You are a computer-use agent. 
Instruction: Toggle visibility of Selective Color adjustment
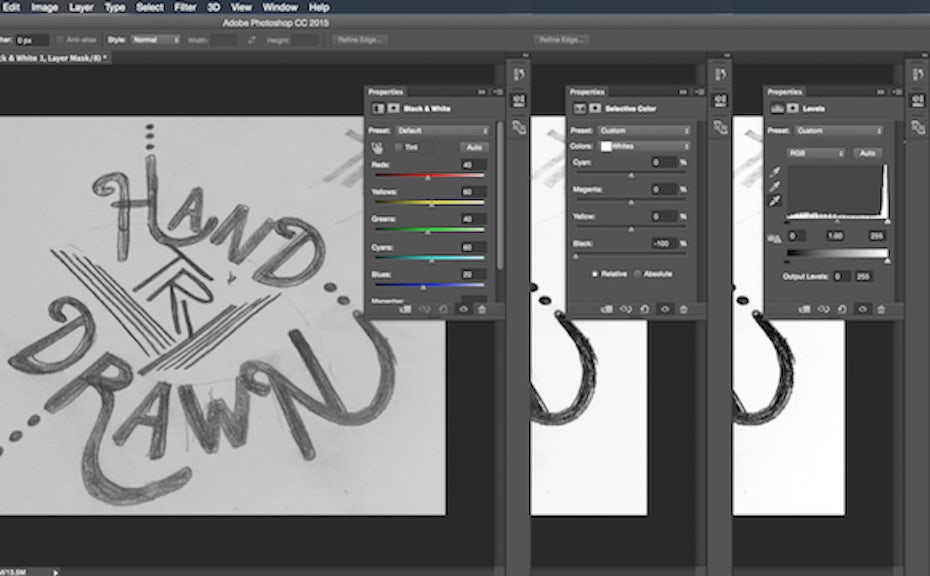pyautogui.click(x=664, y=309)
